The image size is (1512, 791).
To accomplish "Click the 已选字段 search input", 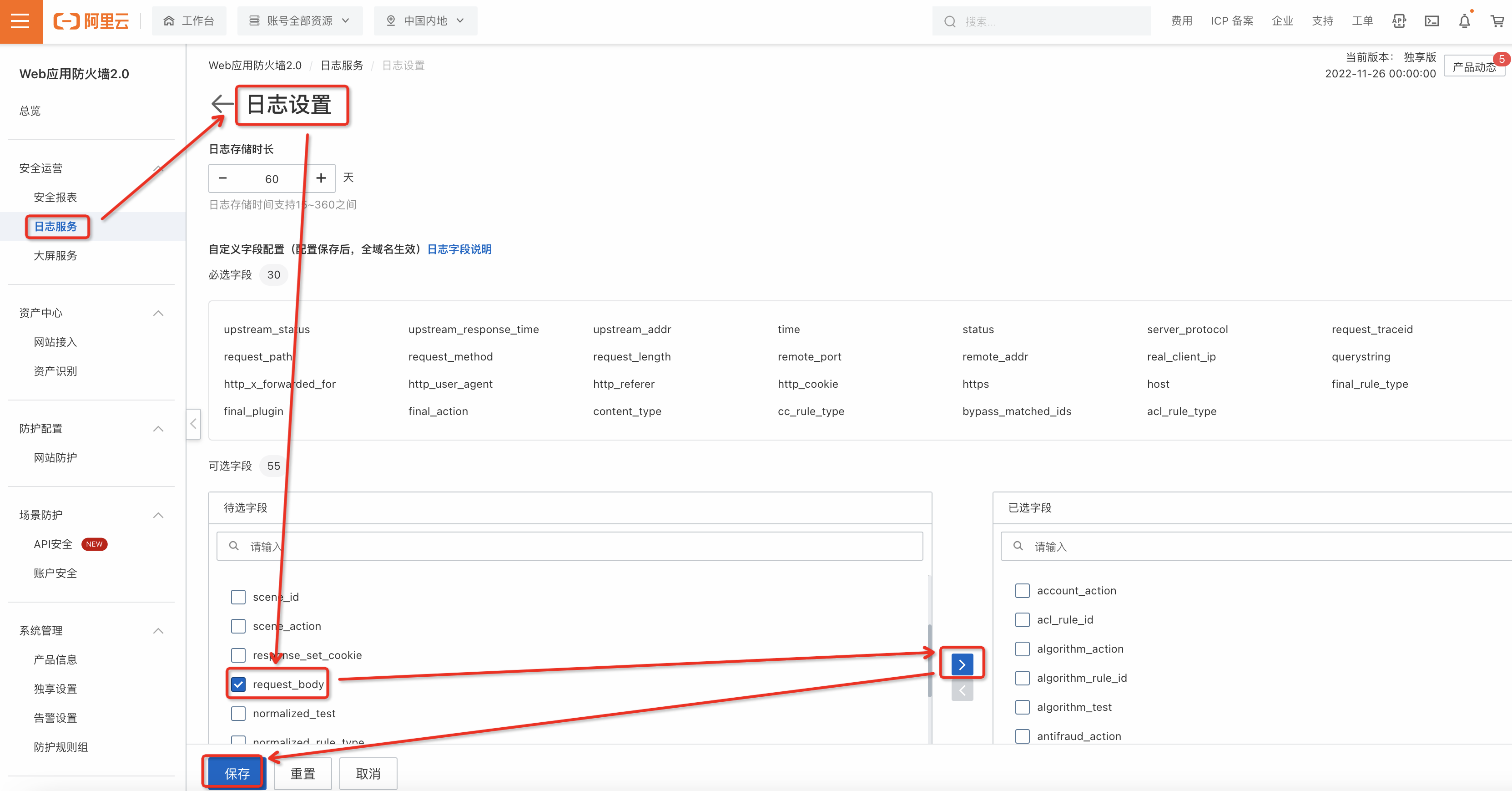I will point(1256,546).
